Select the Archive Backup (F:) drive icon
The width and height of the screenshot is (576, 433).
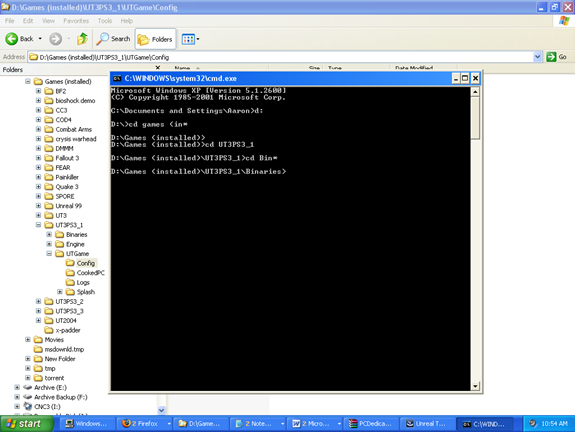coord(28,397)
